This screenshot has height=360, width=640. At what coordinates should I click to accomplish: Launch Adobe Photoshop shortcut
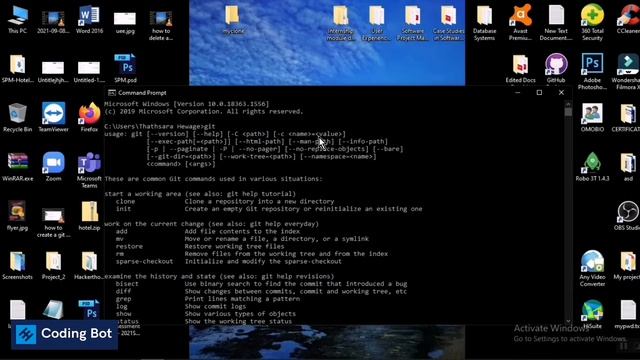[592, 72]
